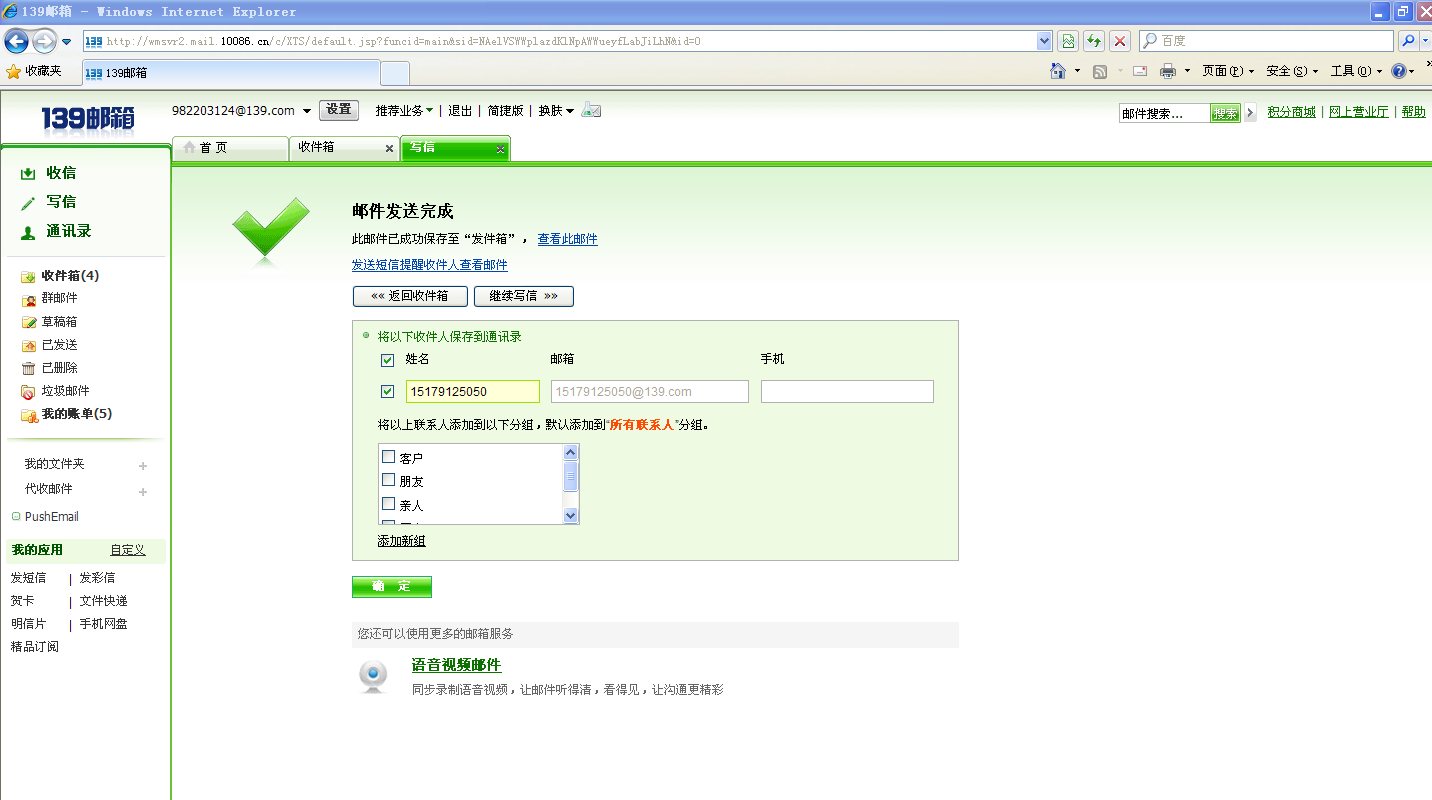Click the 继续写信 button
The height and width of the screenshot is (800, 1432).
(524, 296)
